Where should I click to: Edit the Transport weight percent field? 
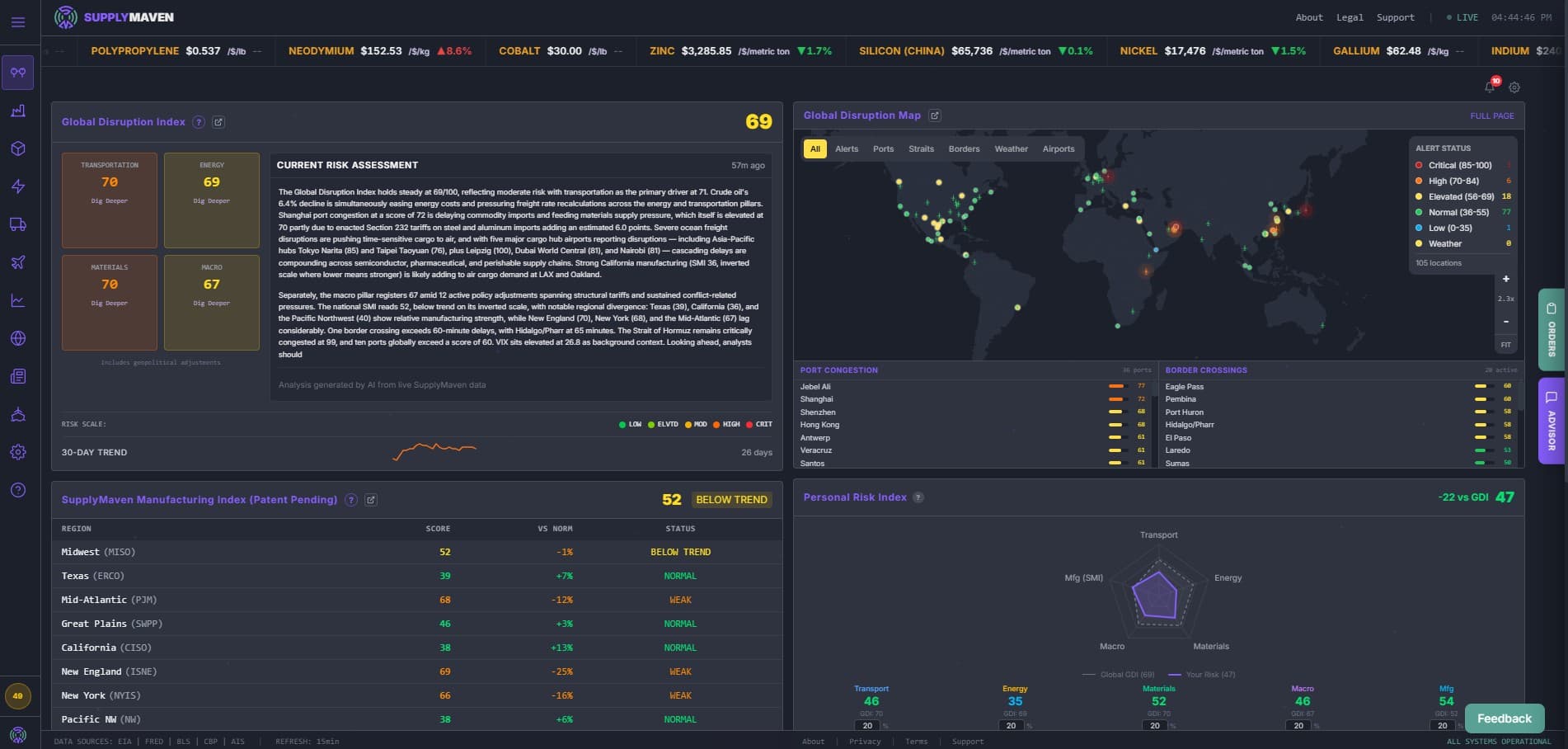[868, 726]
